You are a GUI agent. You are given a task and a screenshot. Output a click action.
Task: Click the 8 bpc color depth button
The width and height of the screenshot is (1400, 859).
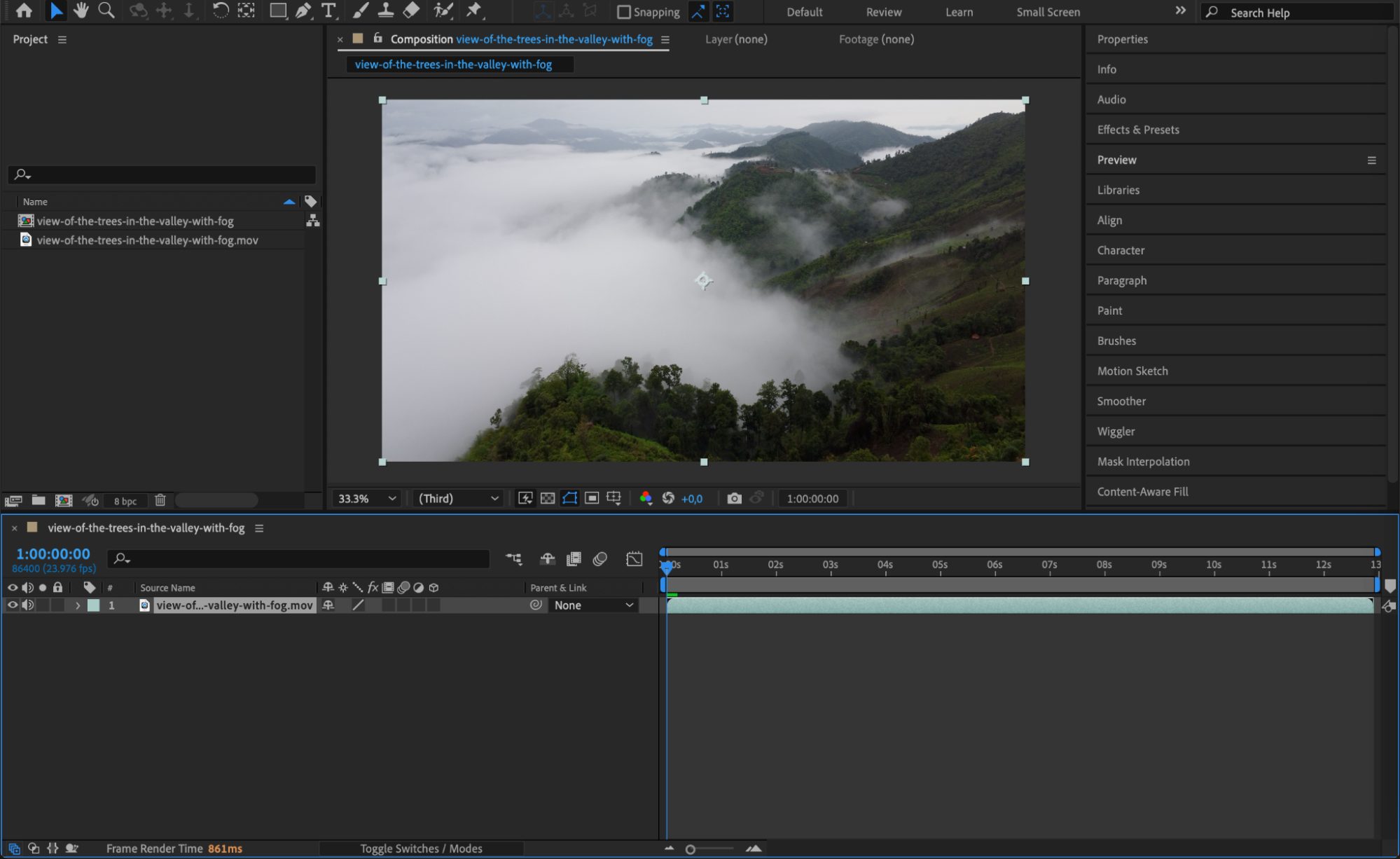[x=125, y=501]
